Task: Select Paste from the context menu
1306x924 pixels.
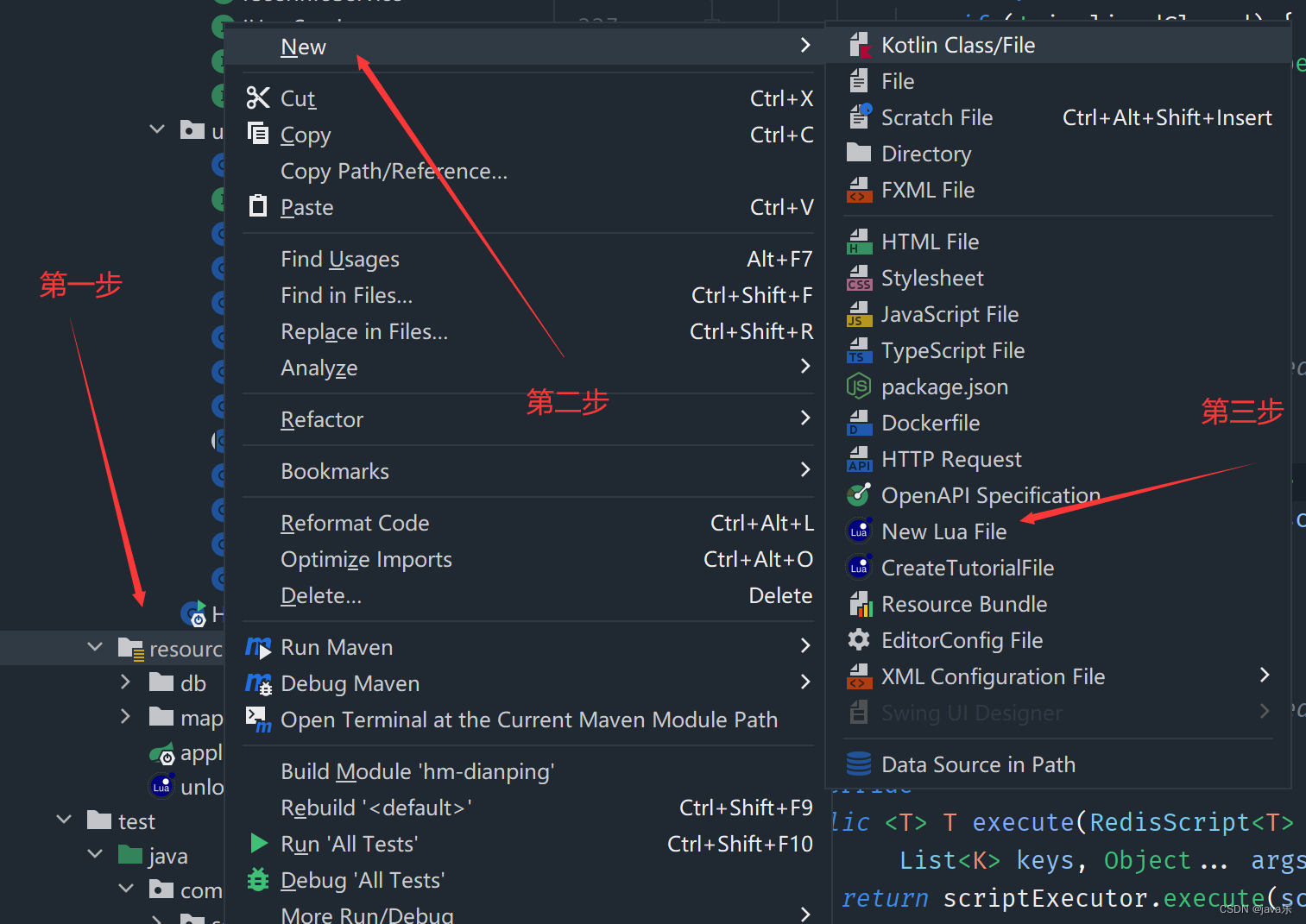Action: pyautogui.click(x=306, y=206)
